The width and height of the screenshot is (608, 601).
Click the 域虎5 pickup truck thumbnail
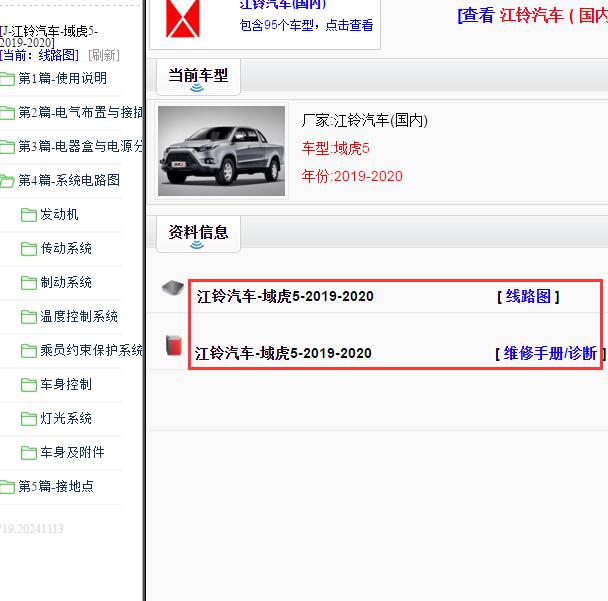221,151
